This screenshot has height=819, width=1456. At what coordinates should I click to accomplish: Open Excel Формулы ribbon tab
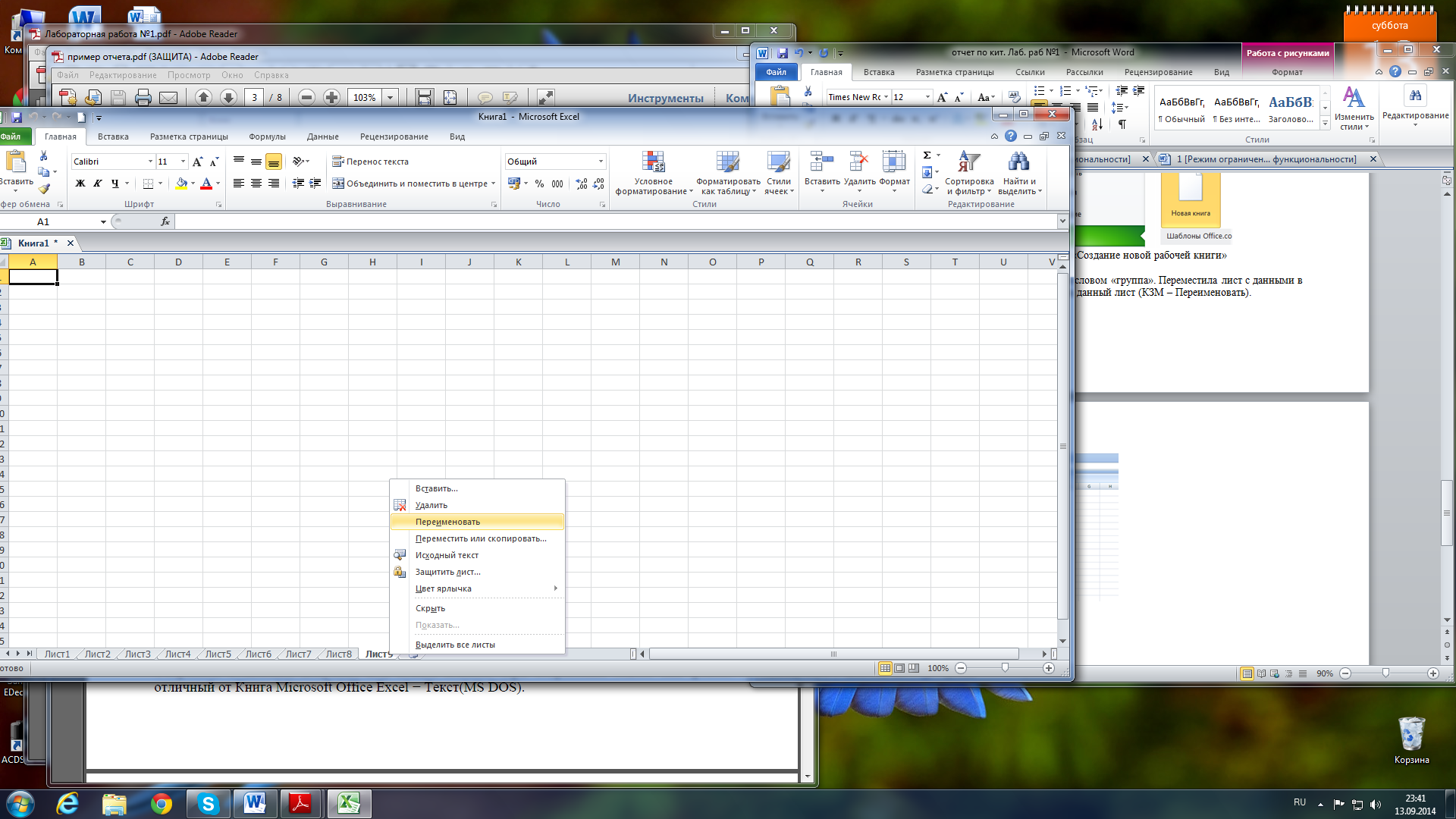click(x=267, y=136)
